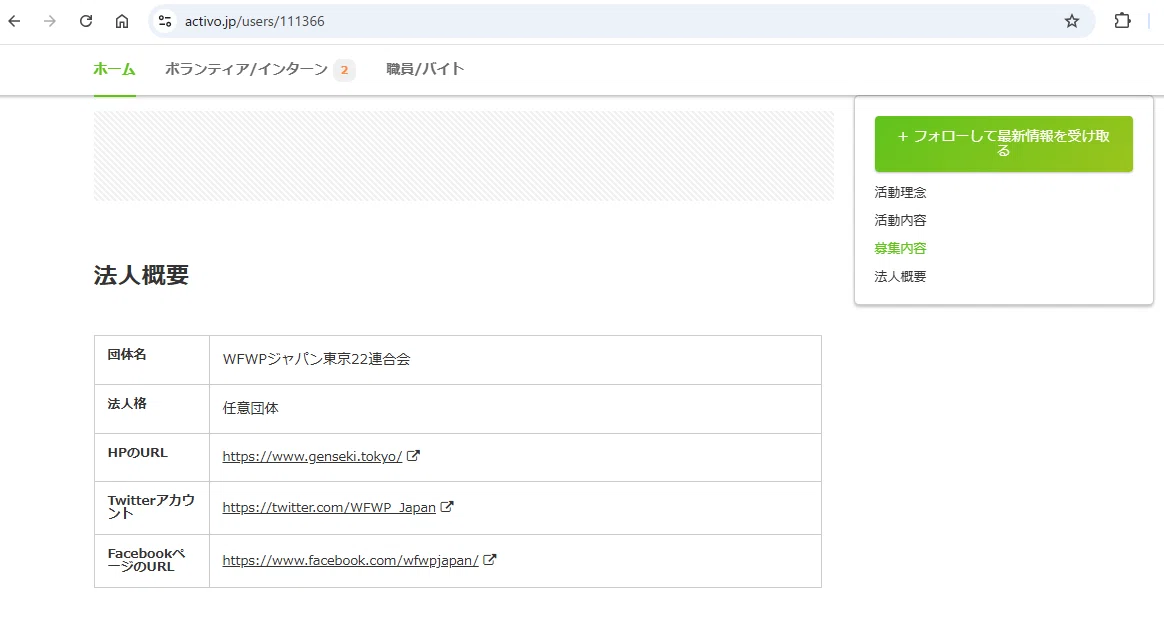Reload the activo.jp page
1164x640 pixels.
click(x=86, y=21)
